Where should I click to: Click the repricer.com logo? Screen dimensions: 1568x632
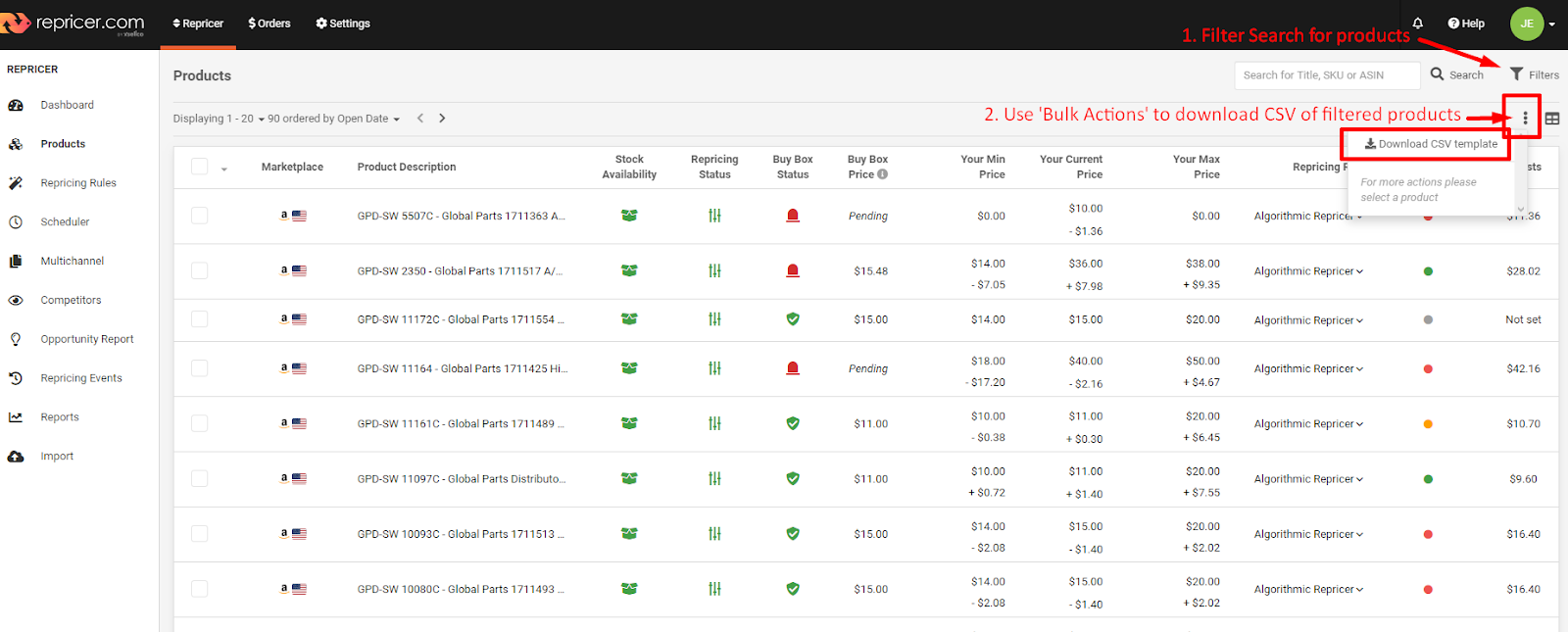pyautogui.click(x=73, y=24)
